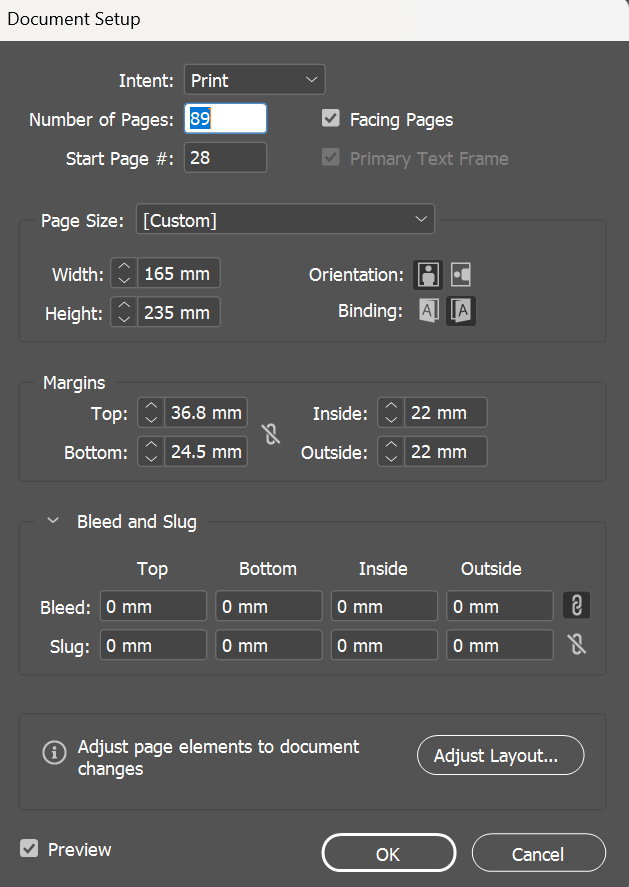Choose left-to-right binding icon

pyautogui.click(x=429, y=311)
